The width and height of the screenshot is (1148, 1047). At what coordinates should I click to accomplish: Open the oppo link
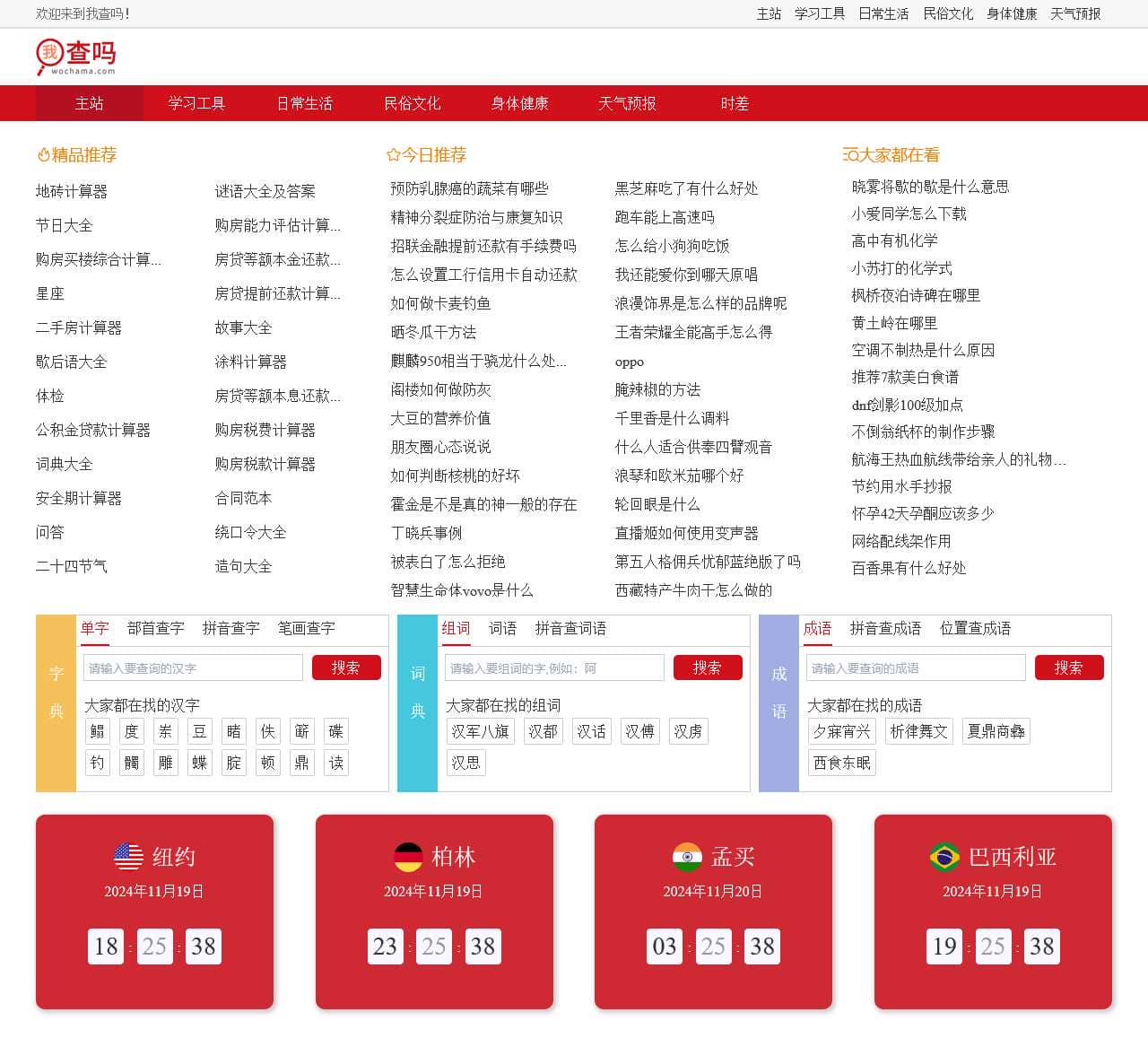630,362
